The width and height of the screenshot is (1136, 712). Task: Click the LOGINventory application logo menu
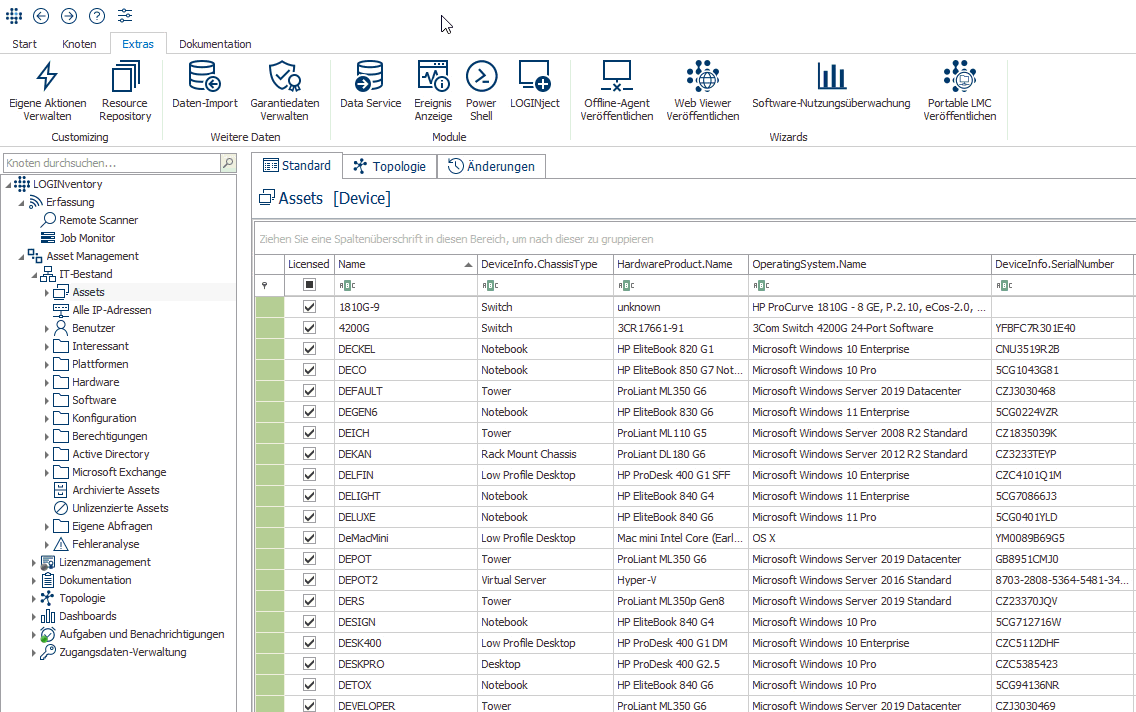pos(14,15)
